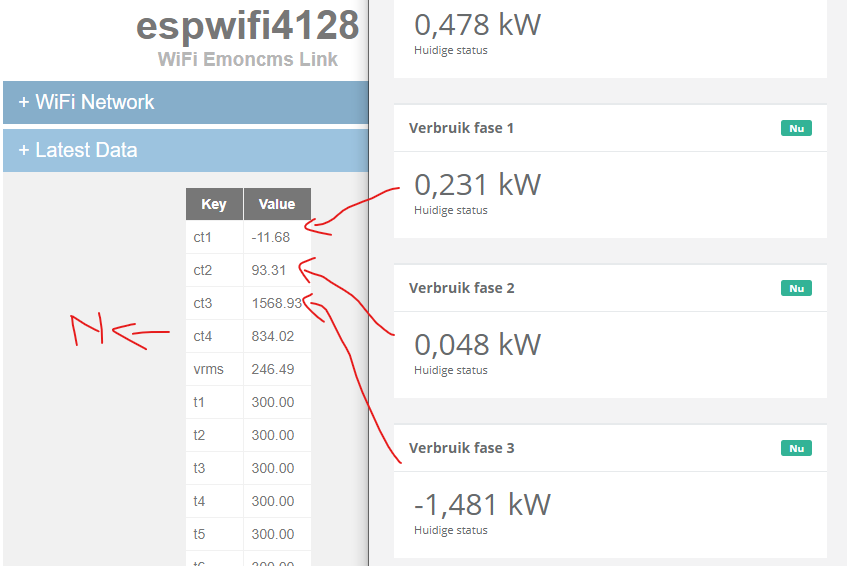The height and width of the screenshot is (566, 847).
Task: Open the Verbruik fase 3 card title
Action: [461, 448]
